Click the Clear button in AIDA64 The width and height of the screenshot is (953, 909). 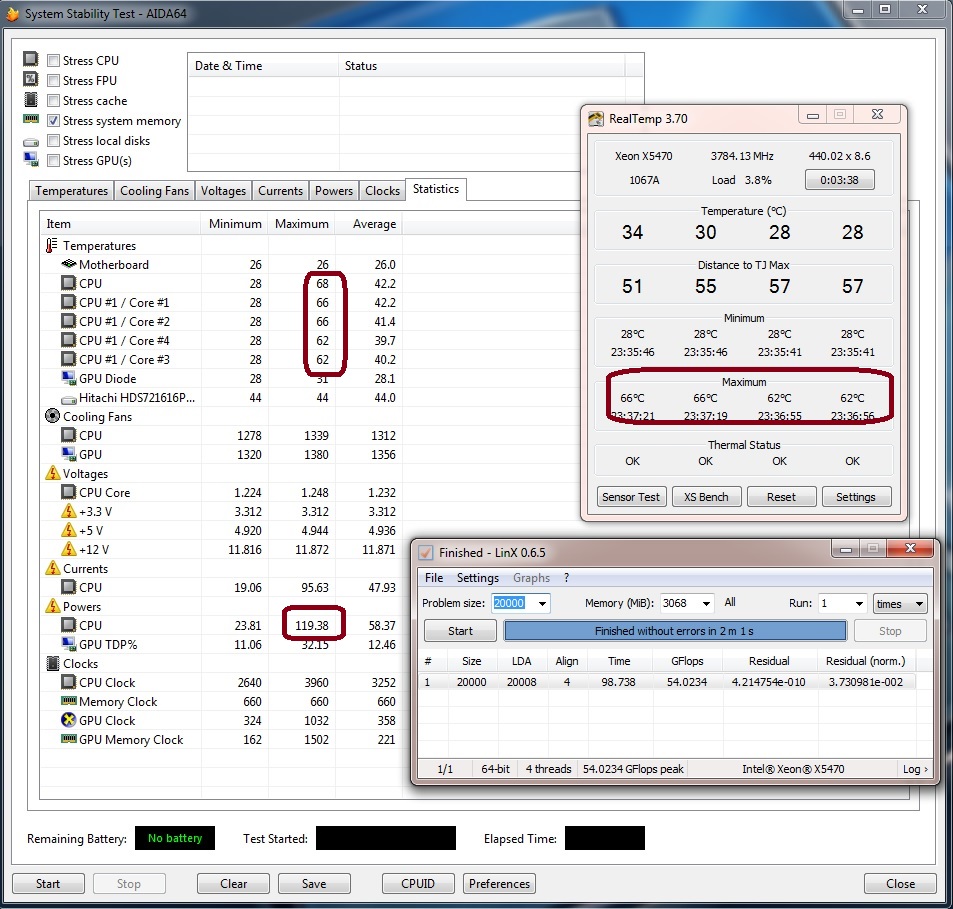233,883
